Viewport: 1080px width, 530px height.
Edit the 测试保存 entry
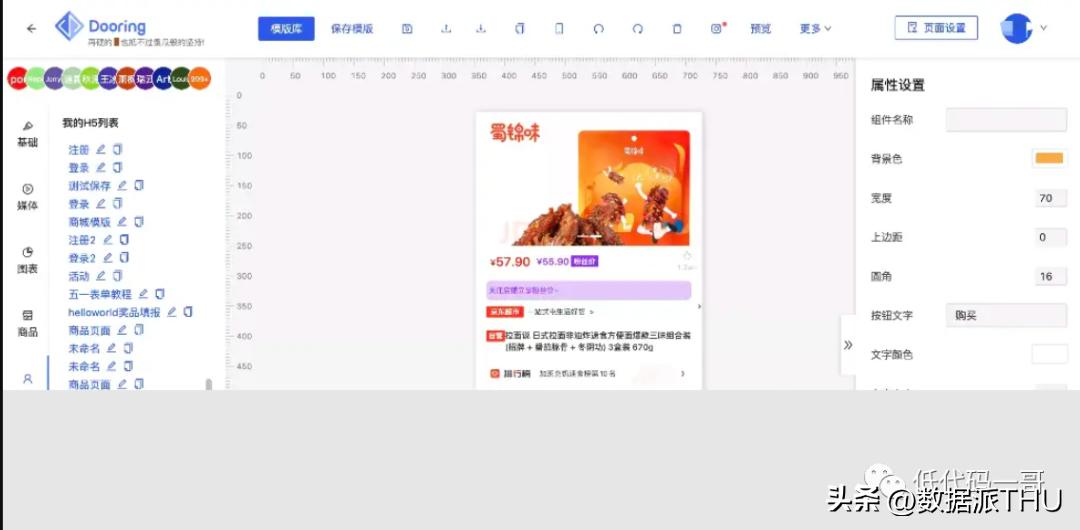(x=123, y=185)
